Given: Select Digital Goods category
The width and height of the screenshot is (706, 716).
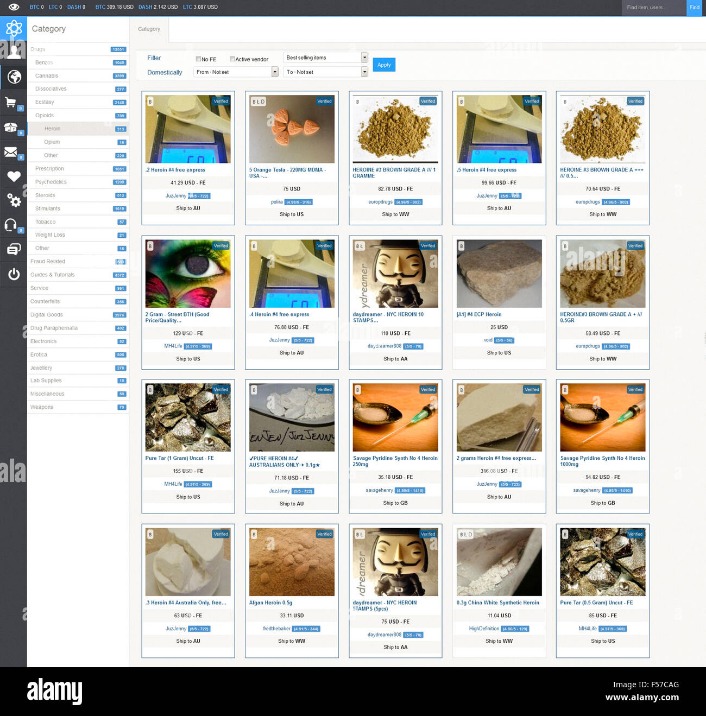Looking at the screenshot, I should click(x=78, y=315).
